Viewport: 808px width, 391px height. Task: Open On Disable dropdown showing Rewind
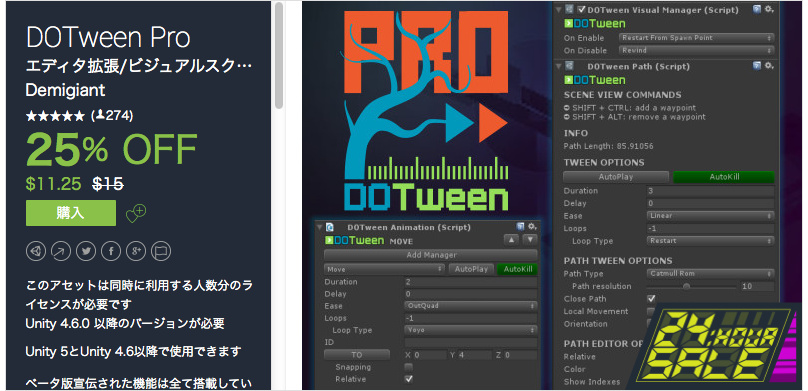click(696, 50)
